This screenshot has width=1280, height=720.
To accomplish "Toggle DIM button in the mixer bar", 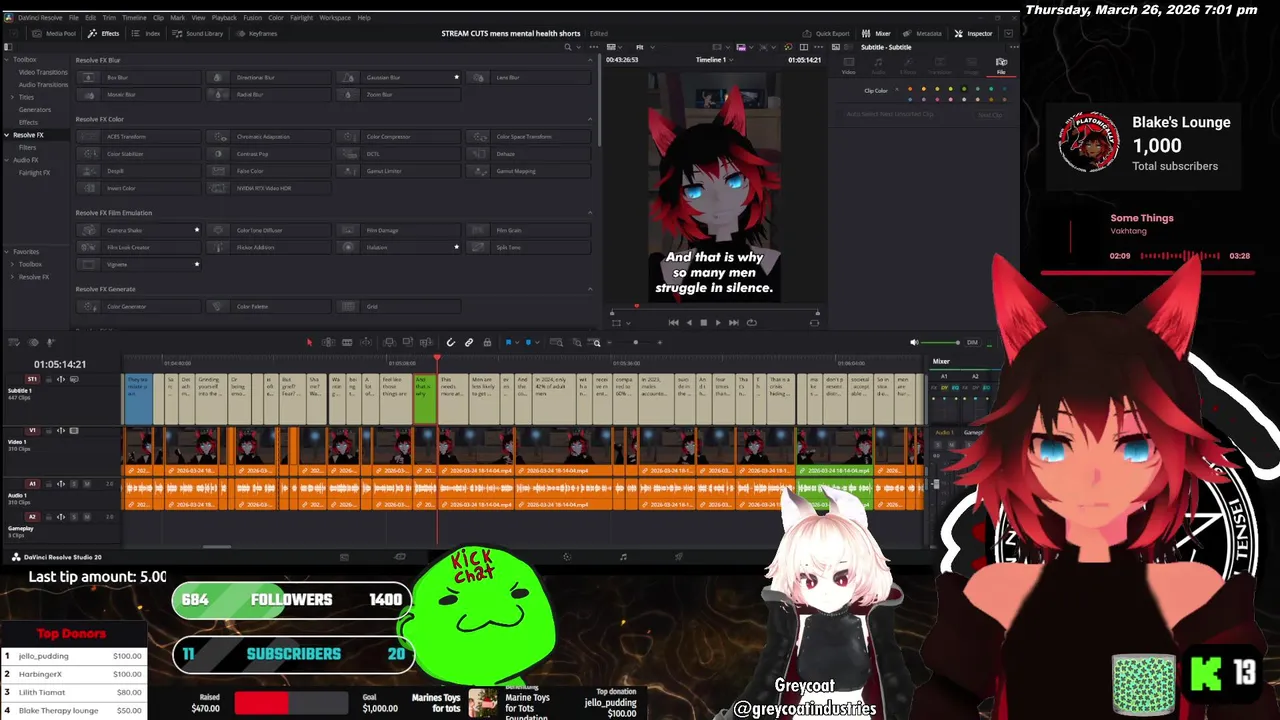I will (x=972, y=342).
